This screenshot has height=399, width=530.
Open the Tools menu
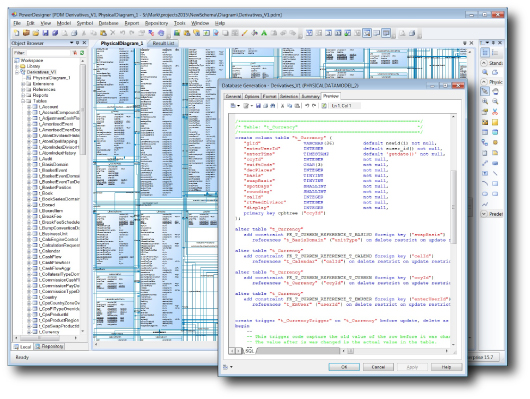pyautogui.click(x=179, y=23)
